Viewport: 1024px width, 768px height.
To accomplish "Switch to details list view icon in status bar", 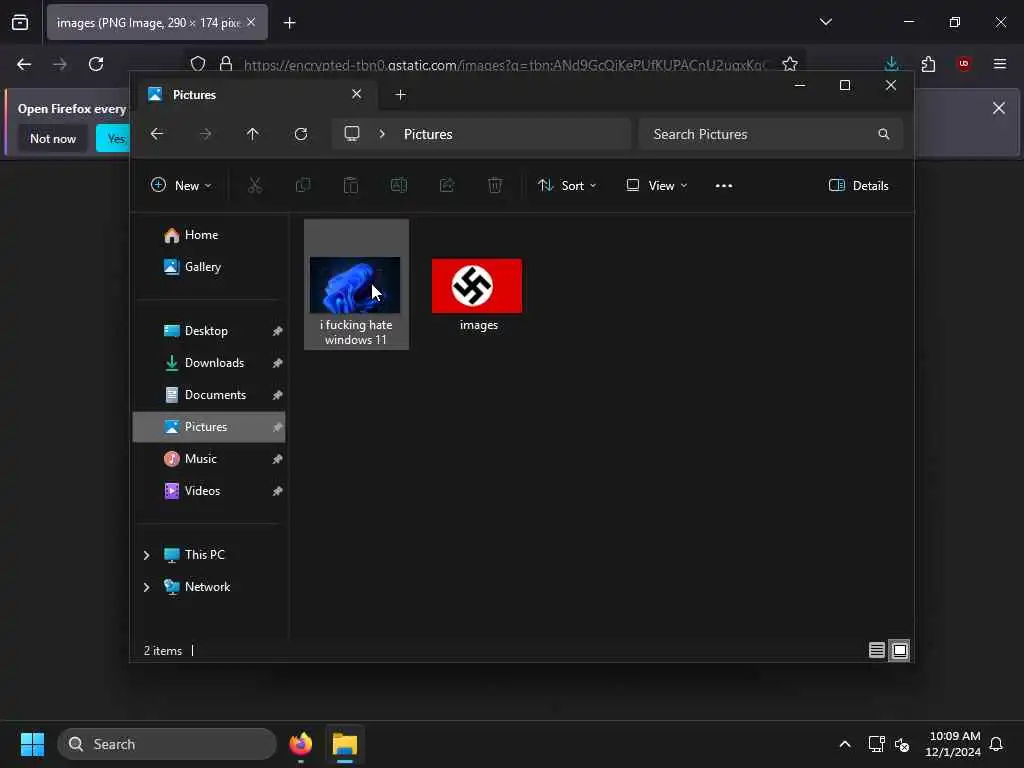I will (x=876, y=650).
